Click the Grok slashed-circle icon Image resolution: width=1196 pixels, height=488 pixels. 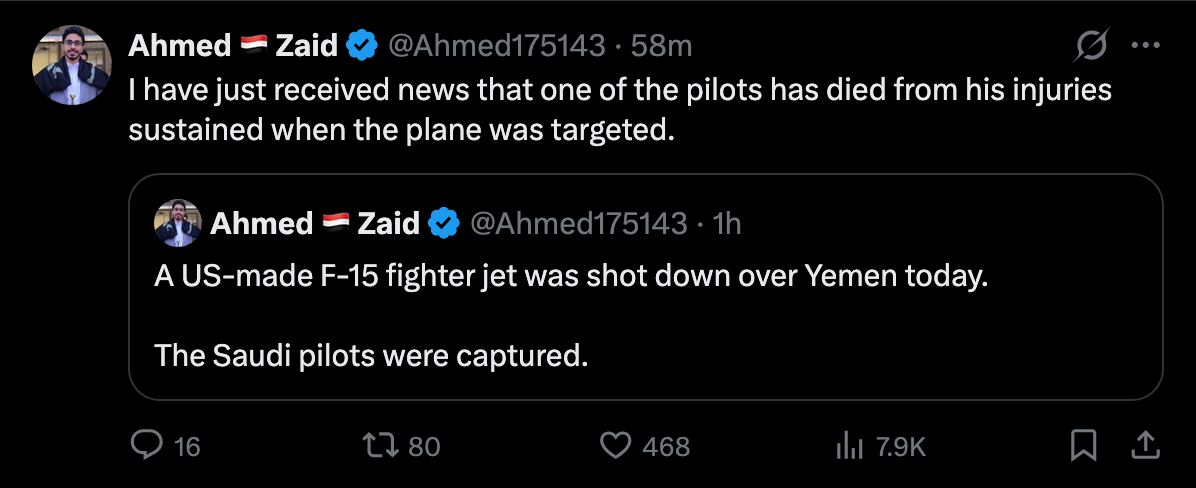(1092, 47)
